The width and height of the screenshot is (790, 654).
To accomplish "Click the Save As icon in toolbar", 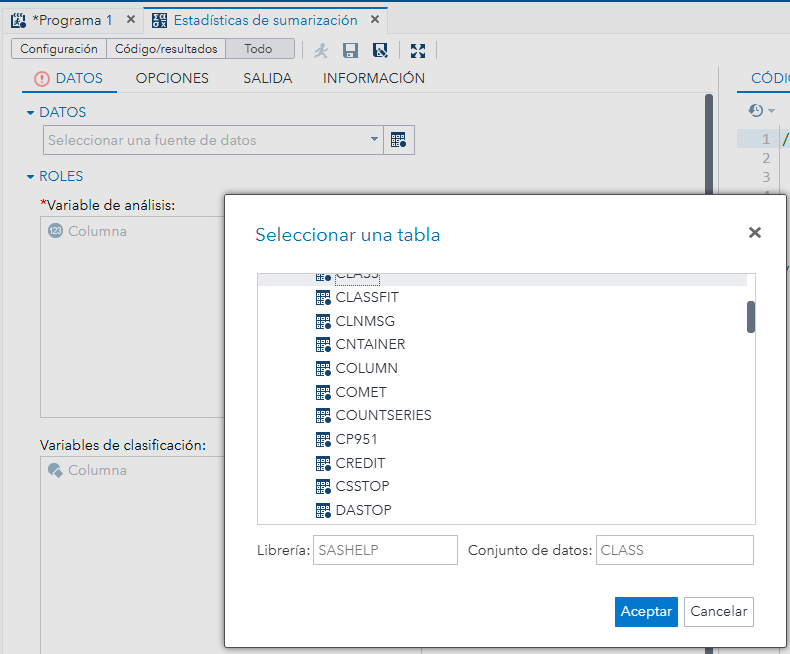I will click(x=380, y=50).
